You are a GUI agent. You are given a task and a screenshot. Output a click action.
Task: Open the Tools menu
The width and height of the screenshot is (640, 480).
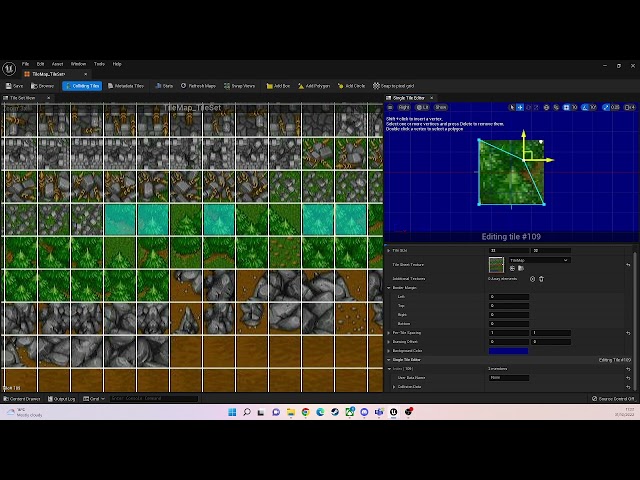pyautogui.click(x=99, y=64)
